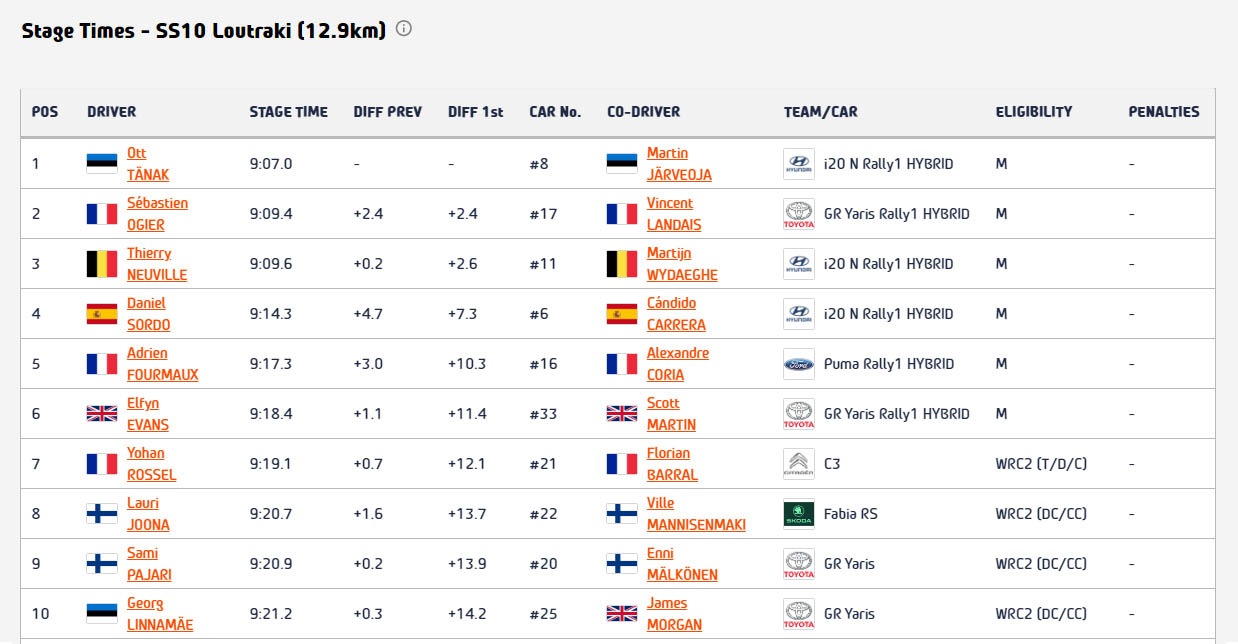Click the British flag beside Elfyn Evans

click(x=102, y=414)
